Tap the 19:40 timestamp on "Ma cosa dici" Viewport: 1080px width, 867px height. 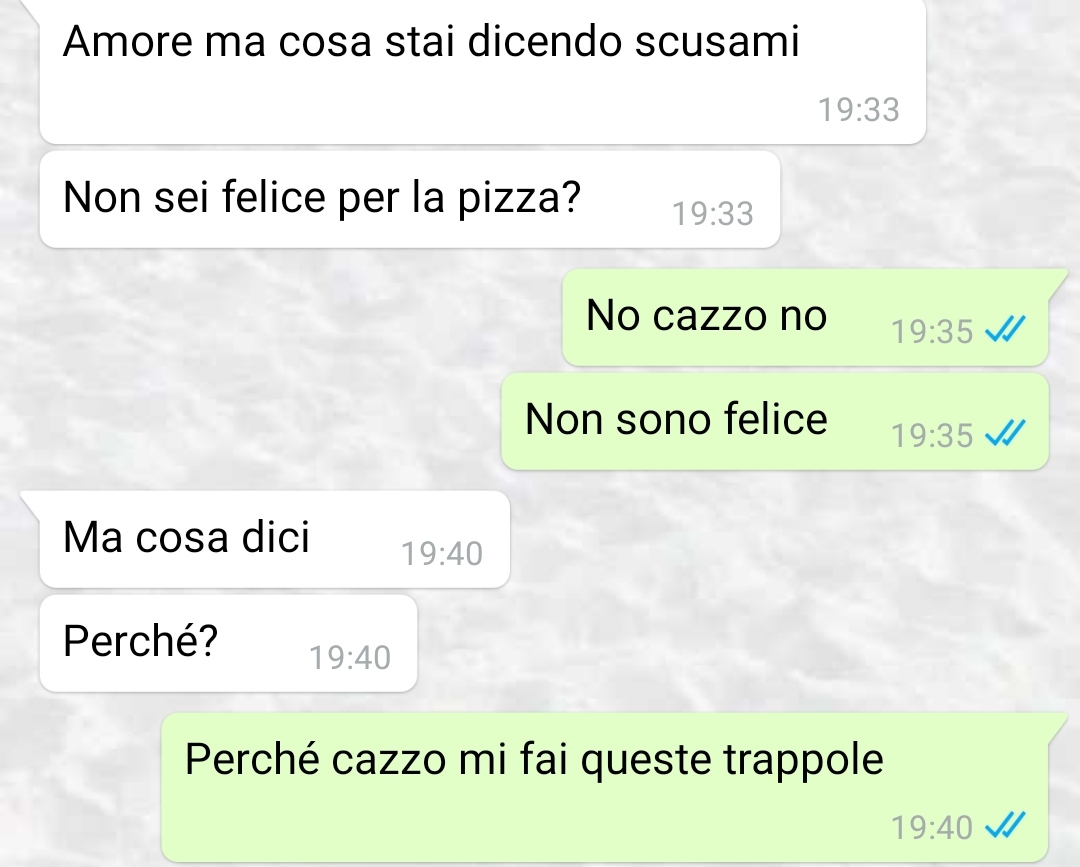pyautogui.click(x=442, y=554)
